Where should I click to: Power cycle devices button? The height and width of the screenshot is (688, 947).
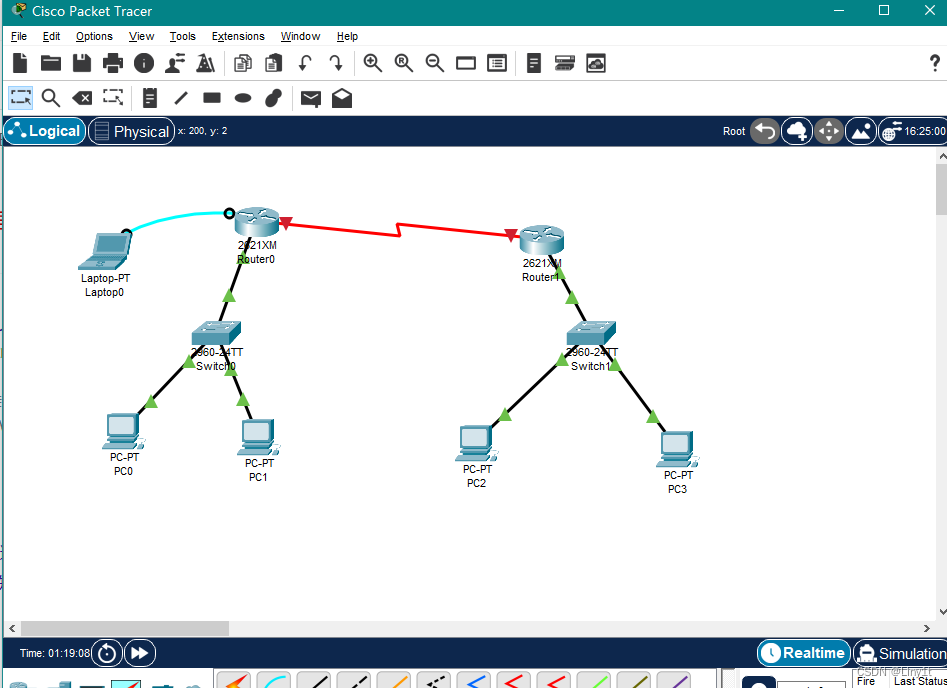coord(107,653)
